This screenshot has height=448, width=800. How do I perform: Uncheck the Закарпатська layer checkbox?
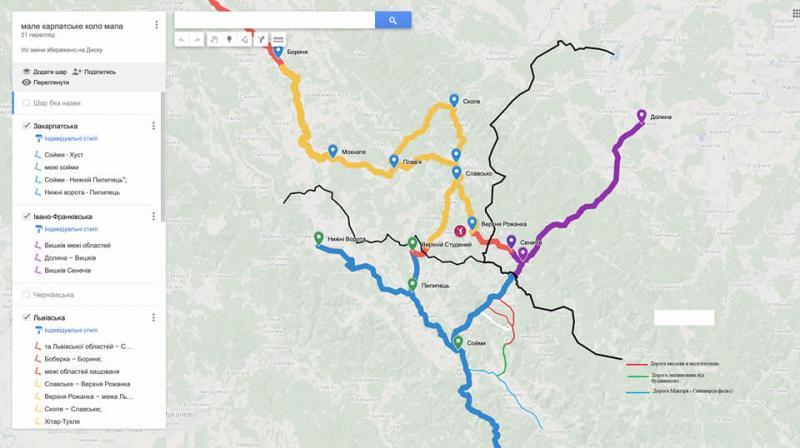27,126
